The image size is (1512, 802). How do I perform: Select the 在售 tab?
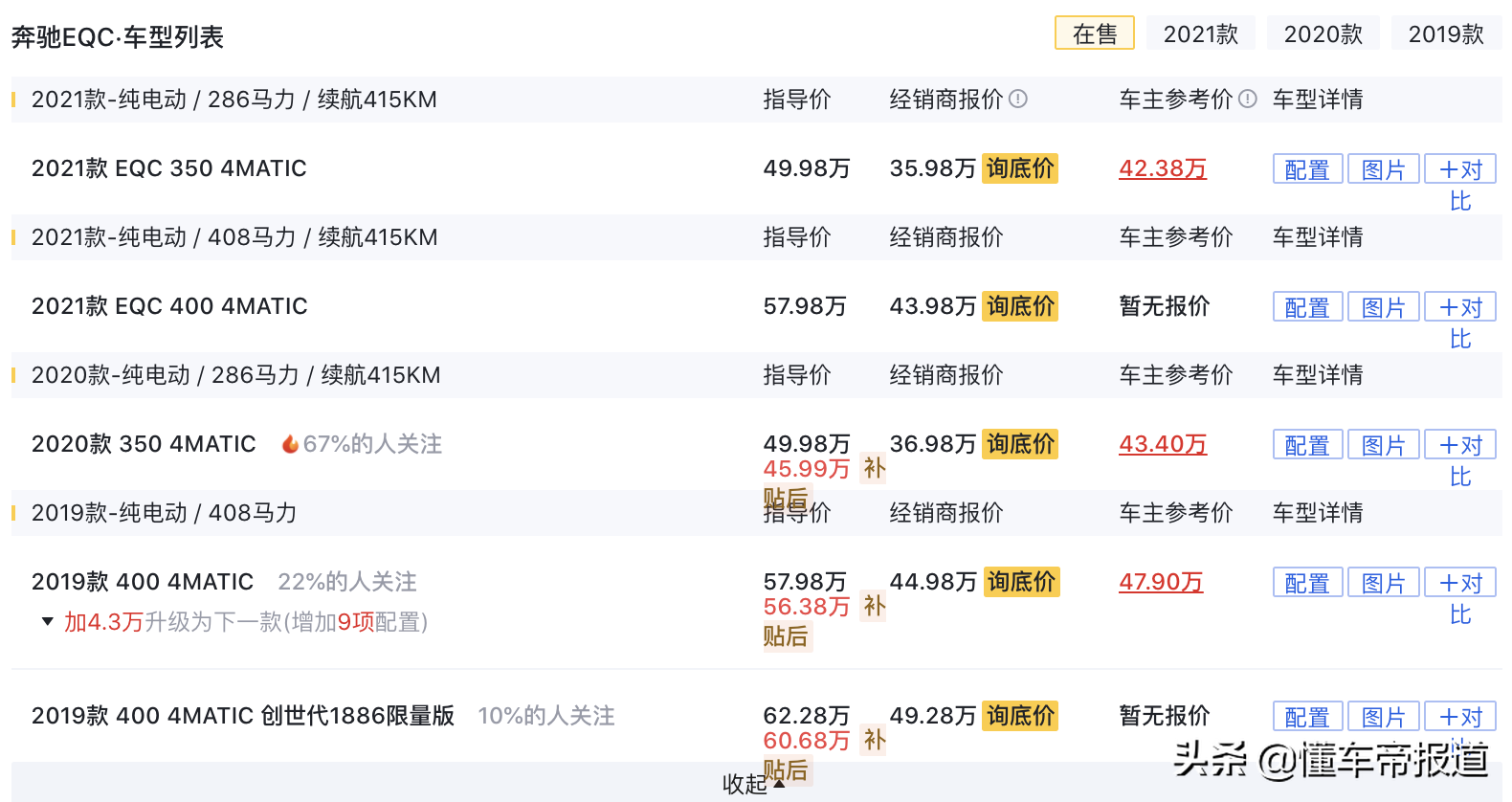click(1095, 33)
